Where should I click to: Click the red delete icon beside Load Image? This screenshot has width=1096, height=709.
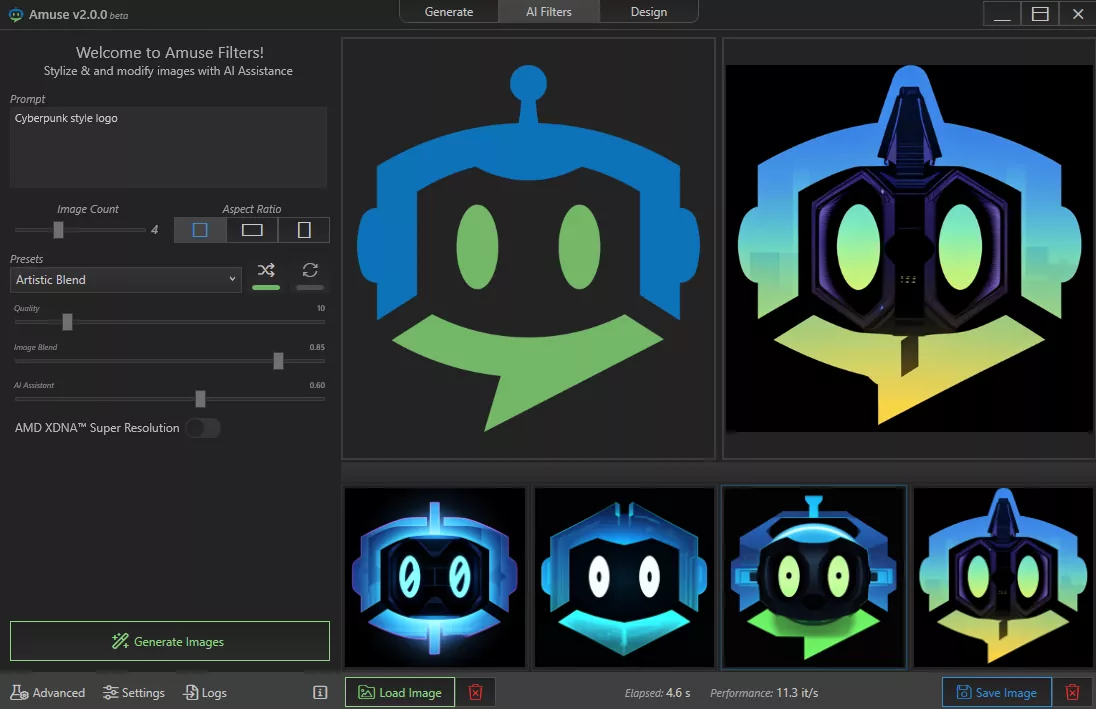click(x=476, y=692)
